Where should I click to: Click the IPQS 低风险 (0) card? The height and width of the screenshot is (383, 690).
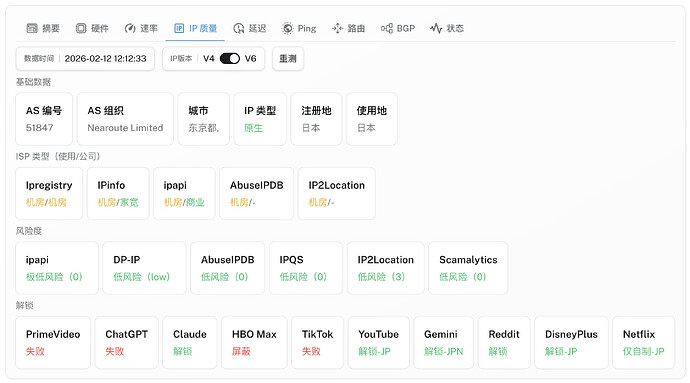tap(306, 268)
